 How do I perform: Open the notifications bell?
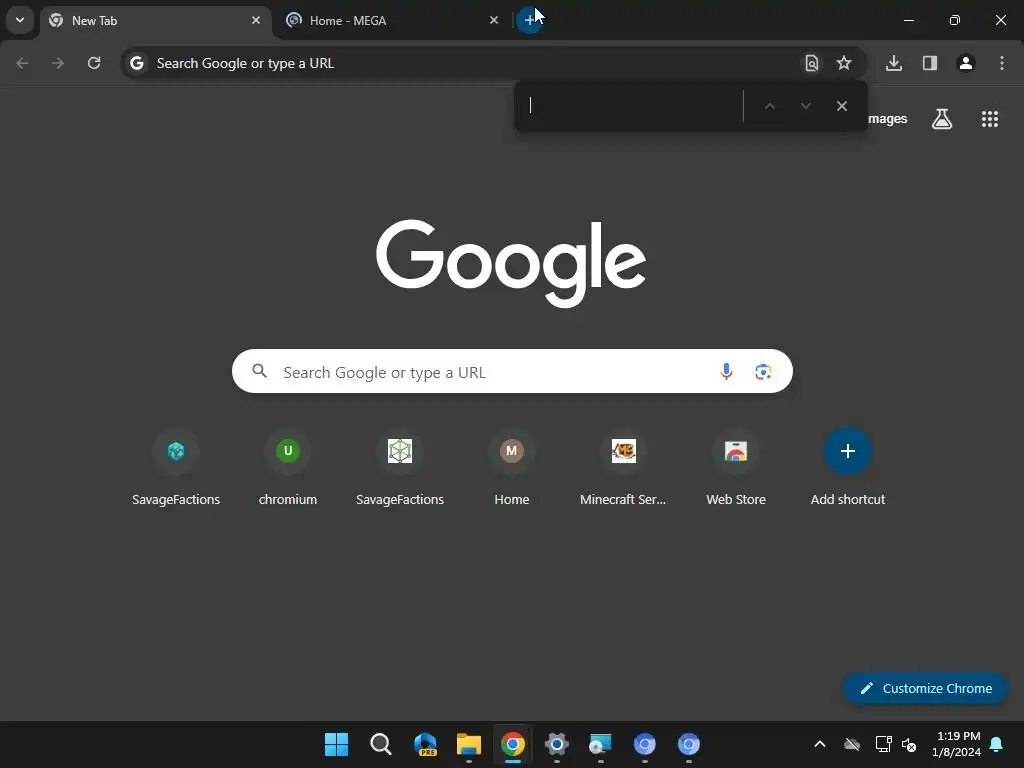(x=997, y=744)
